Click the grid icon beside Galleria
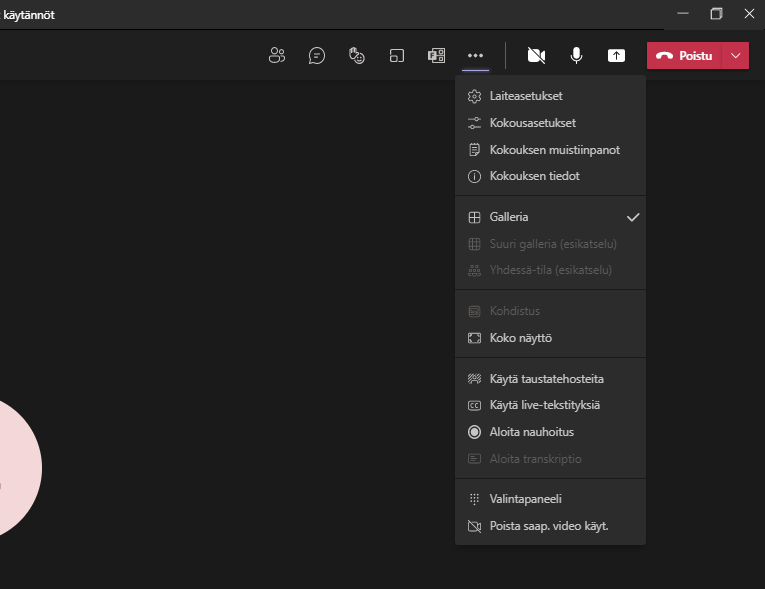The height and width of the screenshot is (589, 765). click(x=474, y=217)
